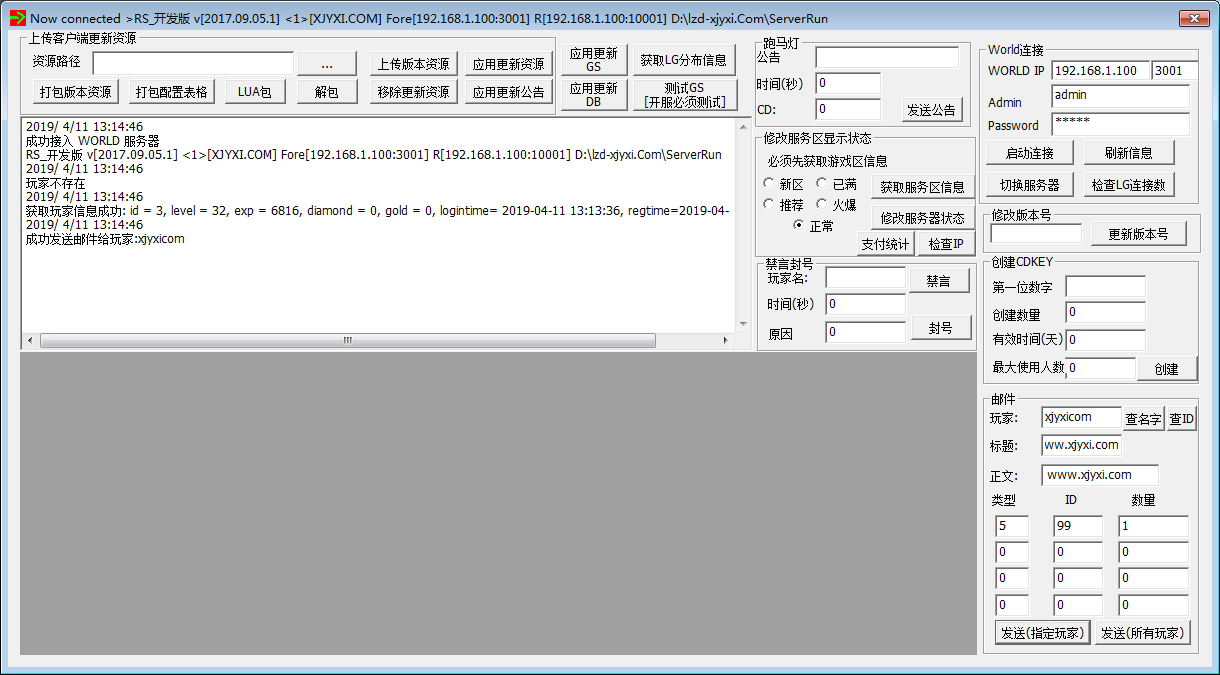Screen dimensions: 1220x675
Task: Click the 测试GS button
Action: click(x=684, y=95)
